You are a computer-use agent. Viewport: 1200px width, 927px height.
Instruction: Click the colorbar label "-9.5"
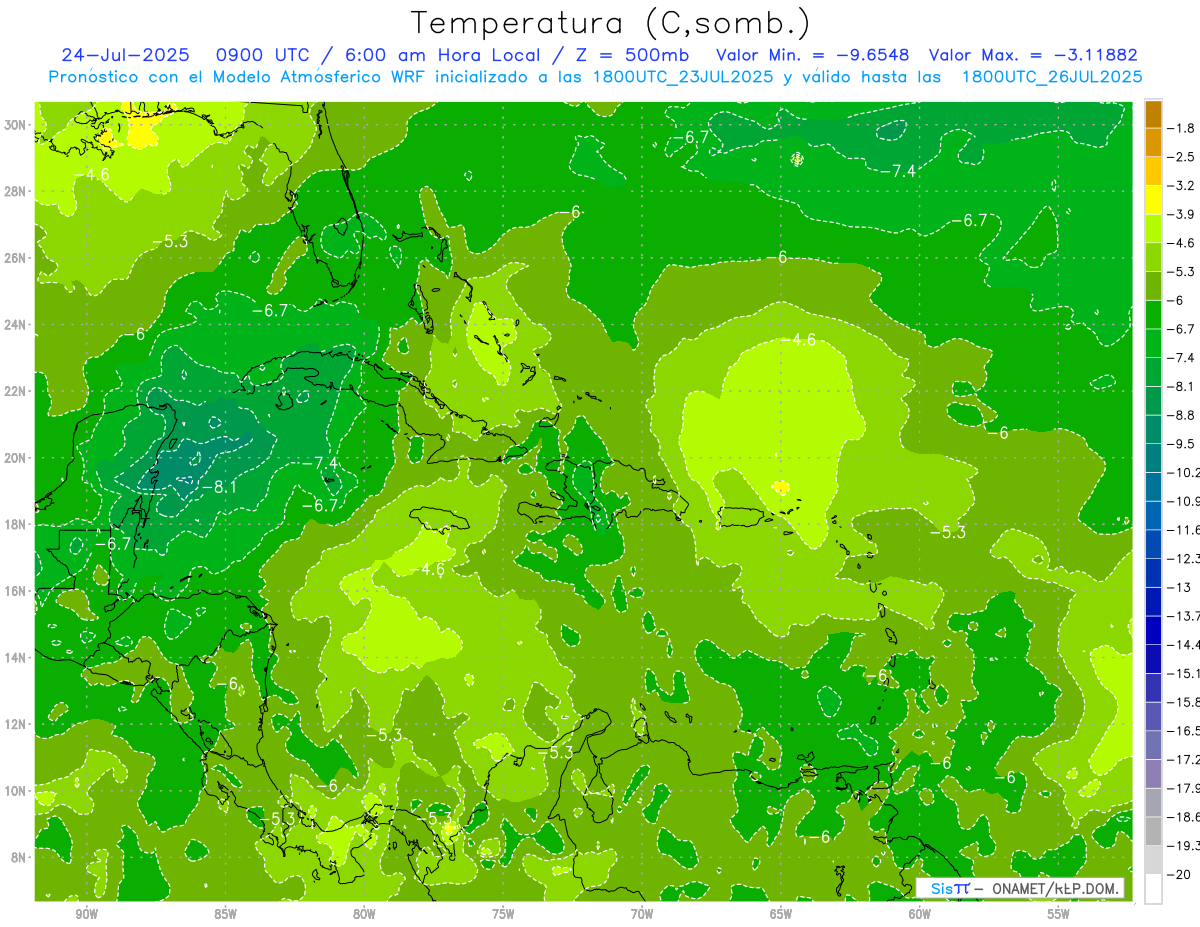click(1182, 444)
